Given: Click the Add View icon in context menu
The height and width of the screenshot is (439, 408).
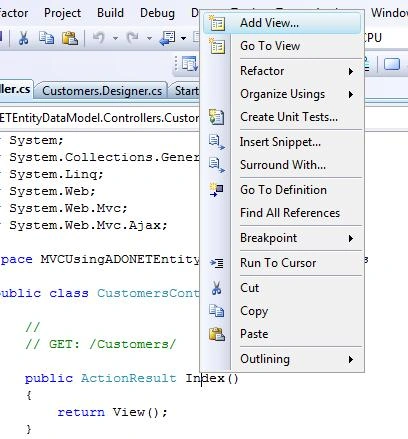Looking at the screenshot, I should point(217,23).
